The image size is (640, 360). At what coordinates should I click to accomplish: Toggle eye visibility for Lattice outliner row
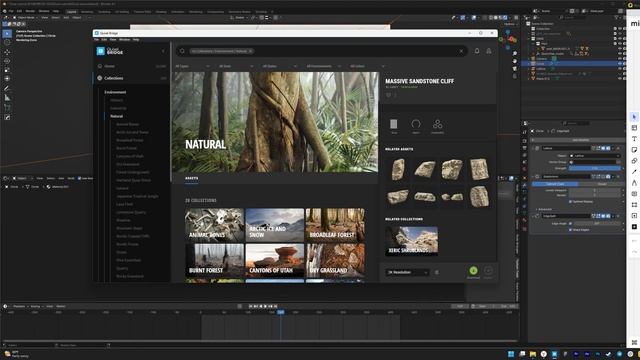(x=620, y=69)
